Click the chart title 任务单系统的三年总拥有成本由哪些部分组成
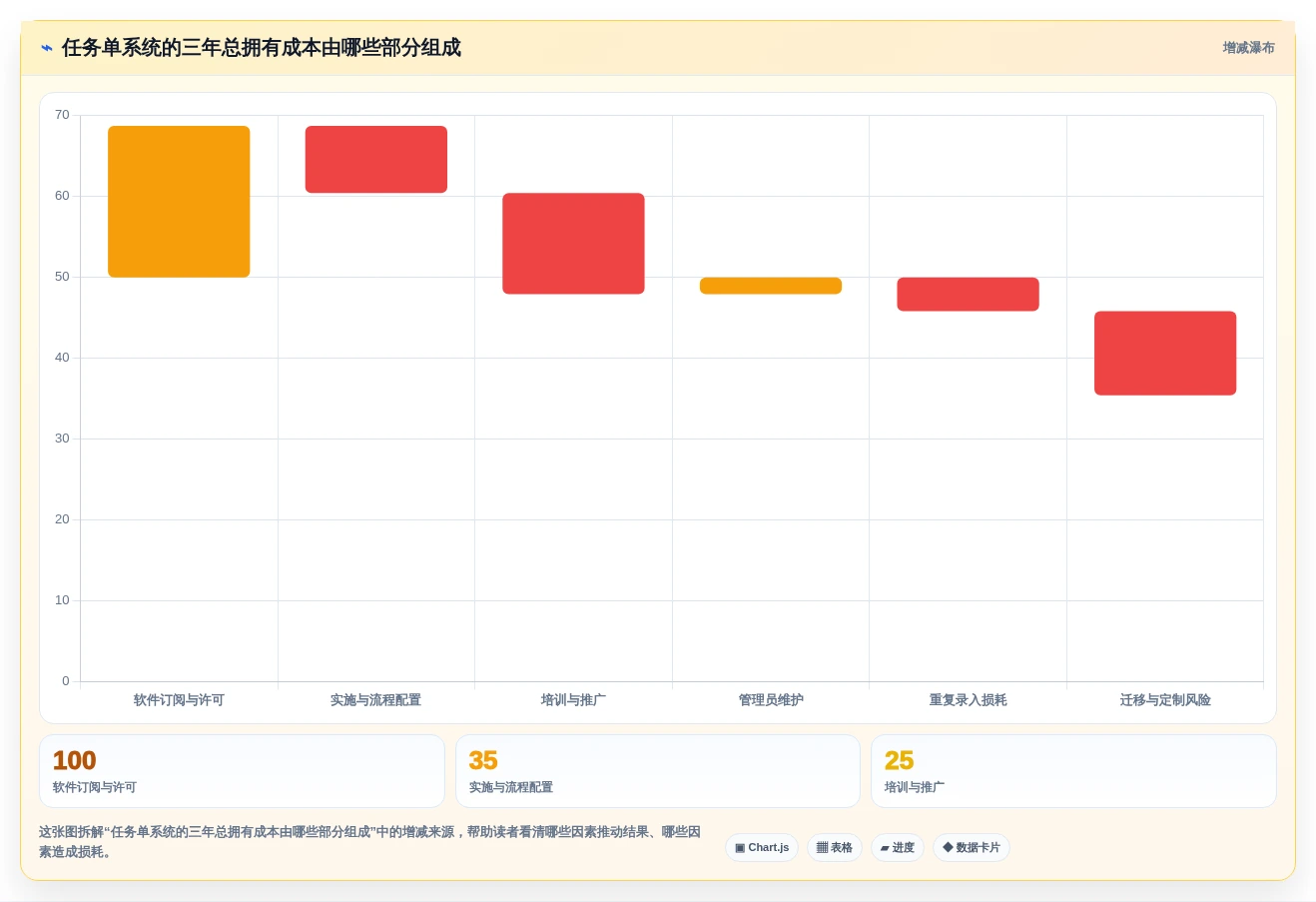1316x902 pixels. [261, 48]
